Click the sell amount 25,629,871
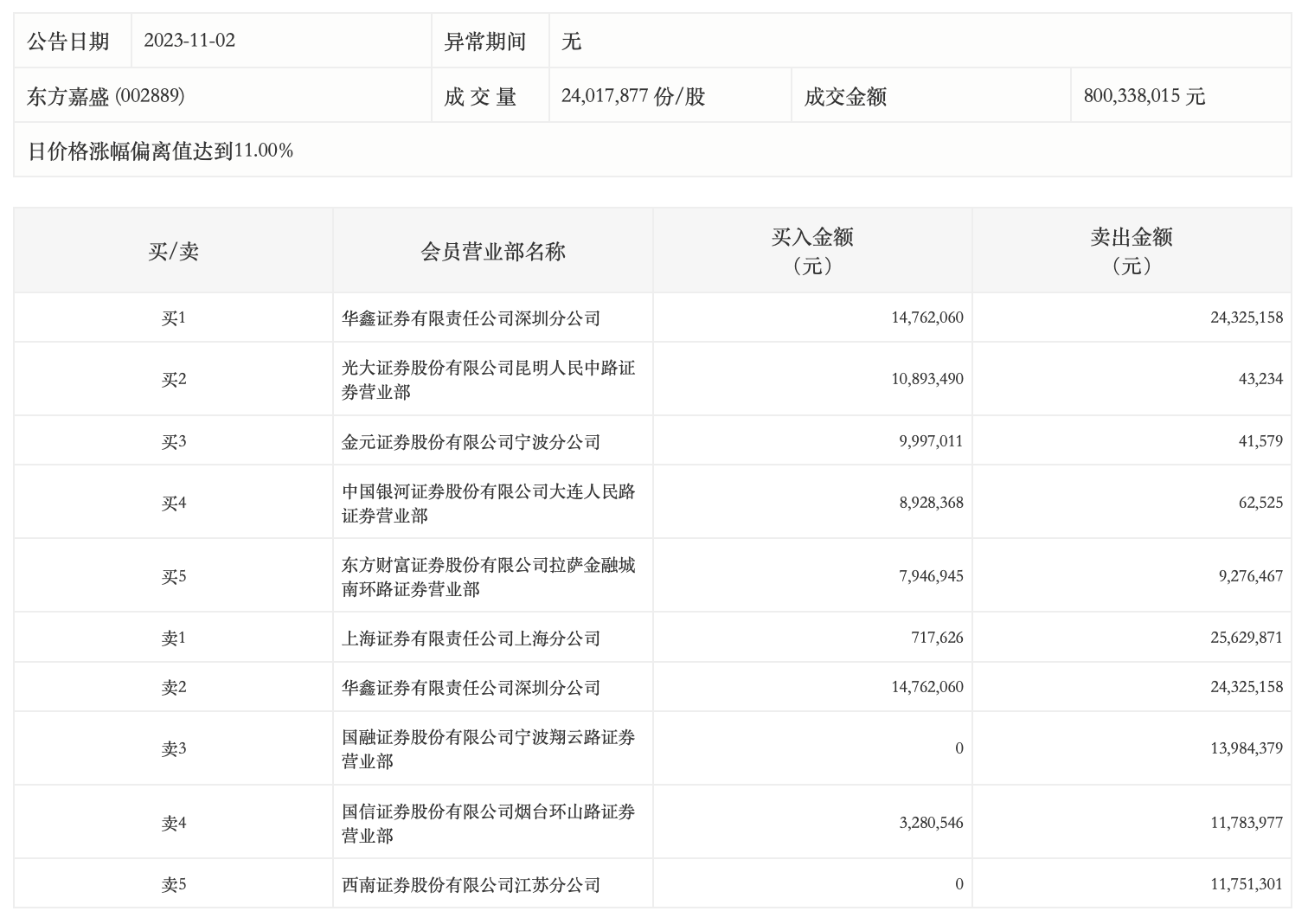This screenshot has height=924, width=1308. coord(1246,638)
